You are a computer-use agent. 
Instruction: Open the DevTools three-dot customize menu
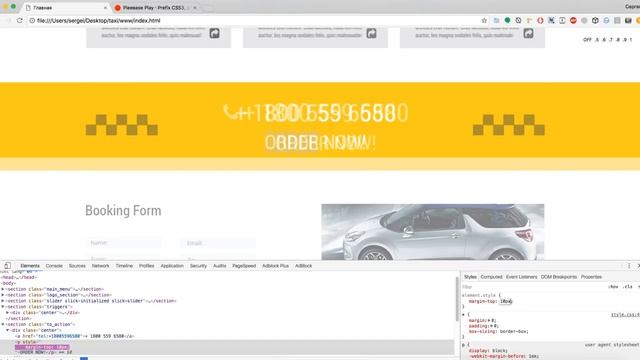[x=629, y=266]
